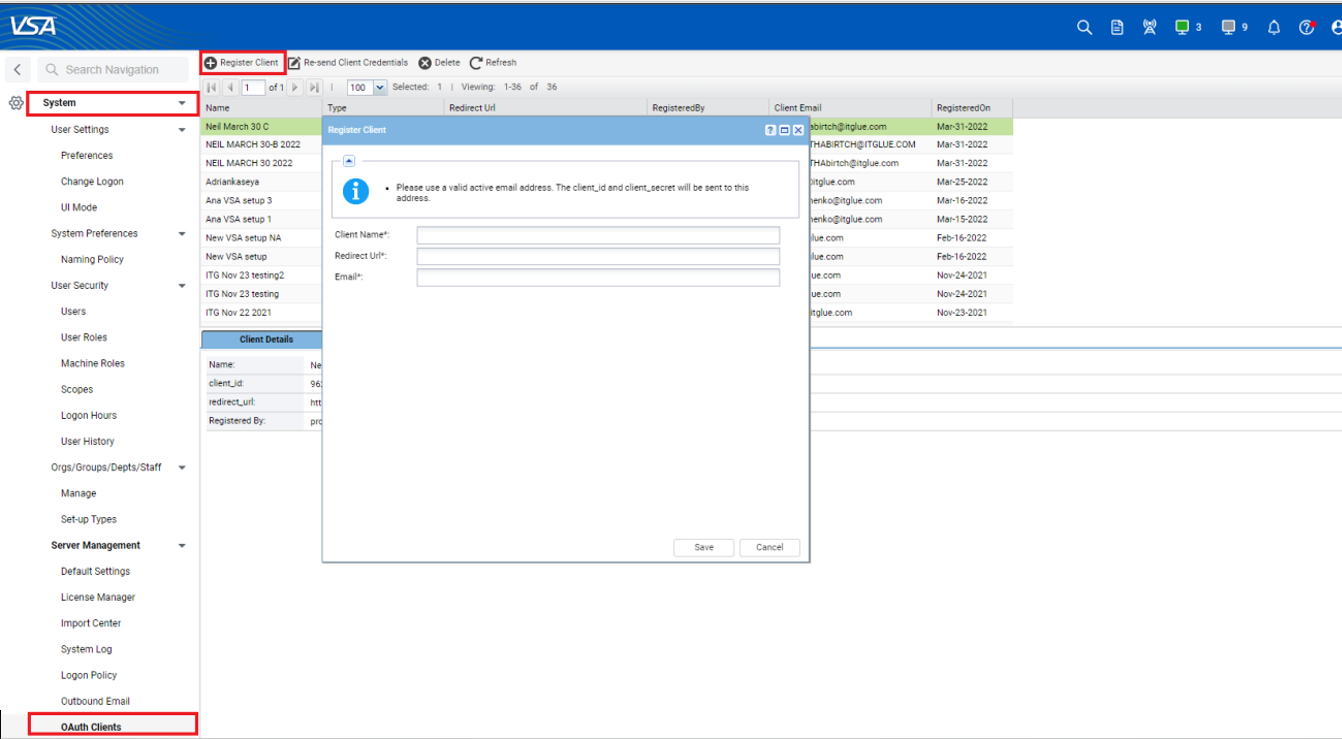The image size is (1342, 739).
Task: Click Re-send Client Credentials
Action: [348, 62]
